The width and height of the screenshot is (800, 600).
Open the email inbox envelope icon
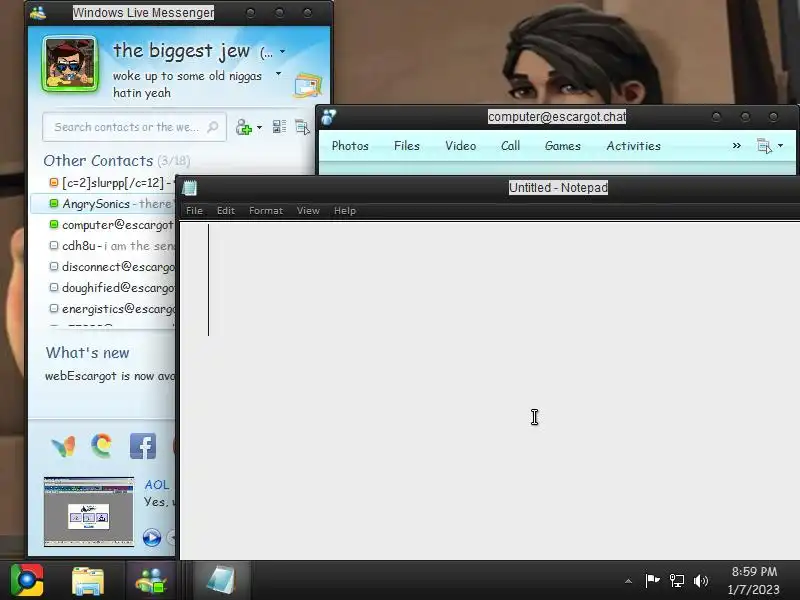308,85
